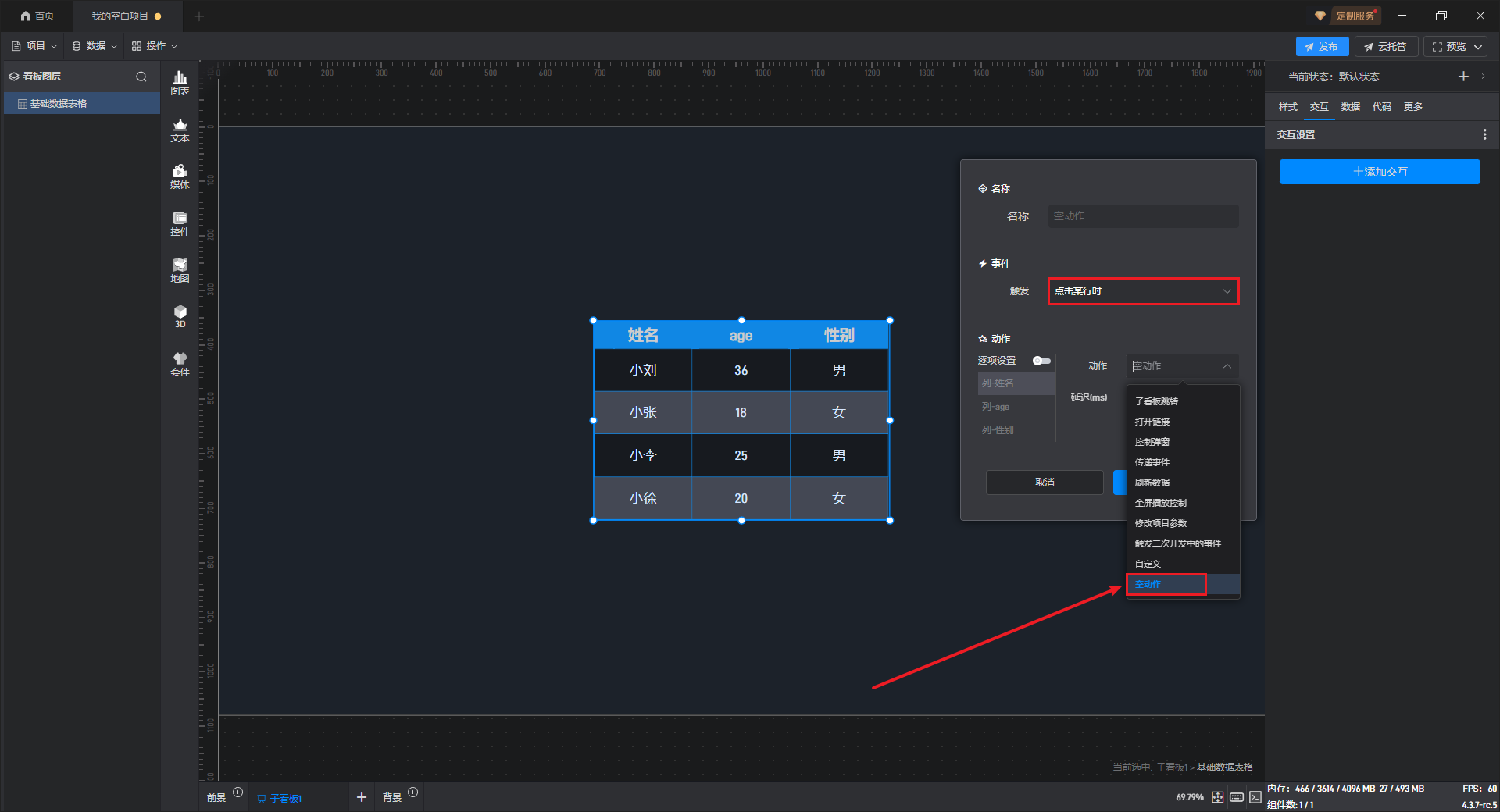Open the 我的空白项目 tab

(x=127, y=16)
